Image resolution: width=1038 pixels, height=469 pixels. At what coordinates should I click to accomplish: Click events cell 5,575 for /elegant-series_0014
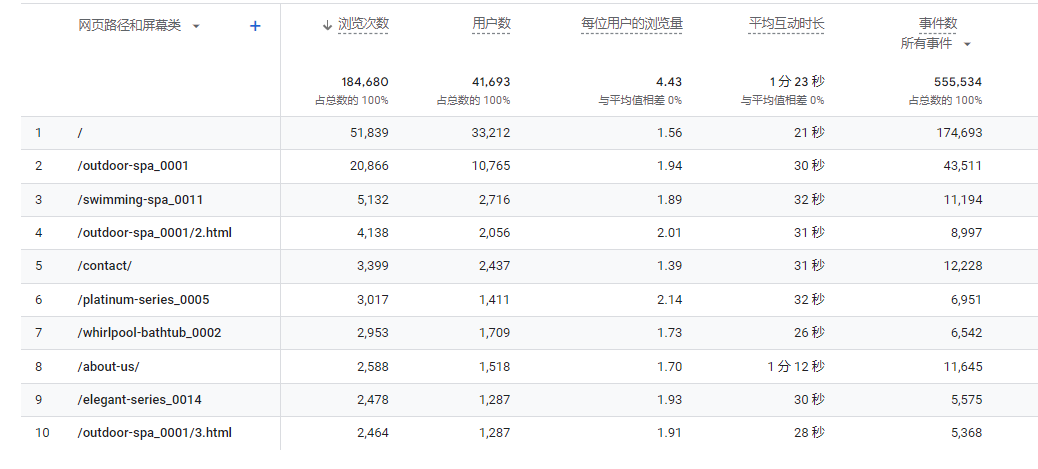click(x=967, y=399)
